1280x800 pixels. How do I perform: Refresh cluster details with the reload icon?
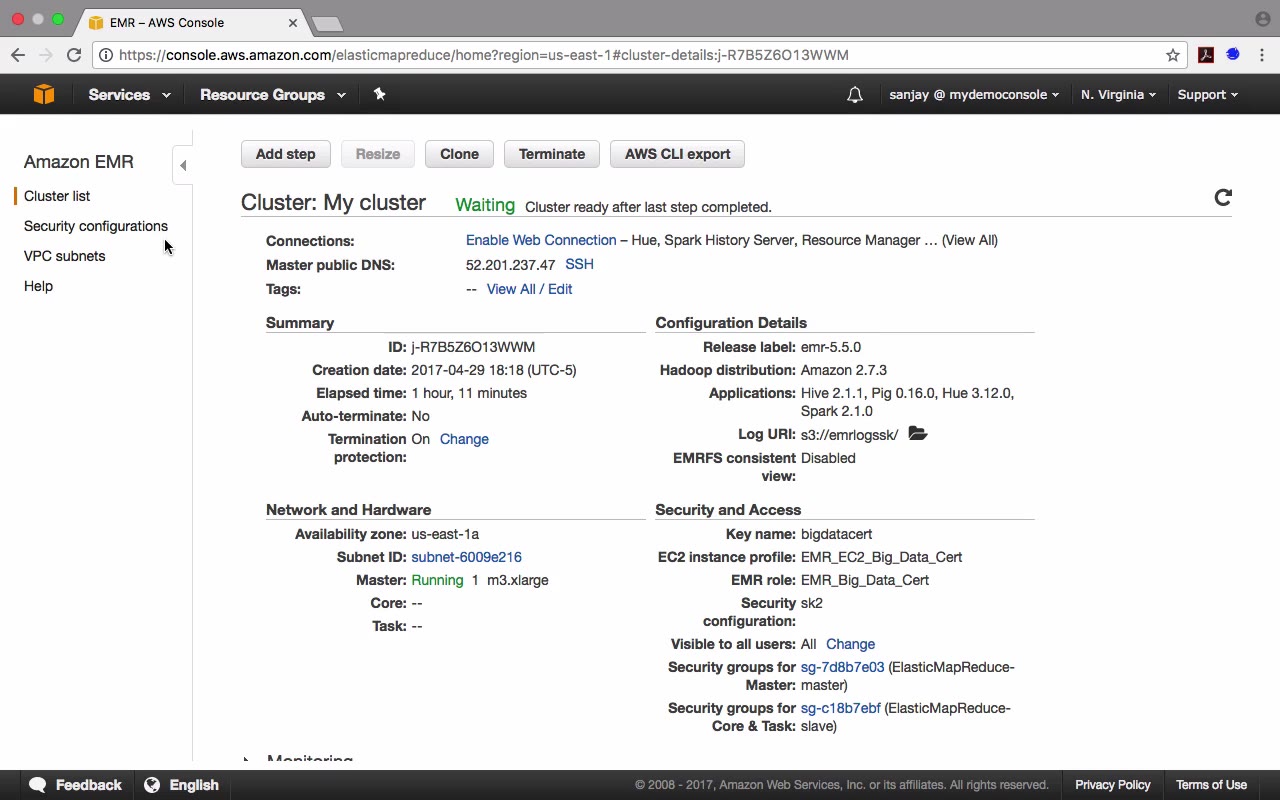click(1223, 197)
